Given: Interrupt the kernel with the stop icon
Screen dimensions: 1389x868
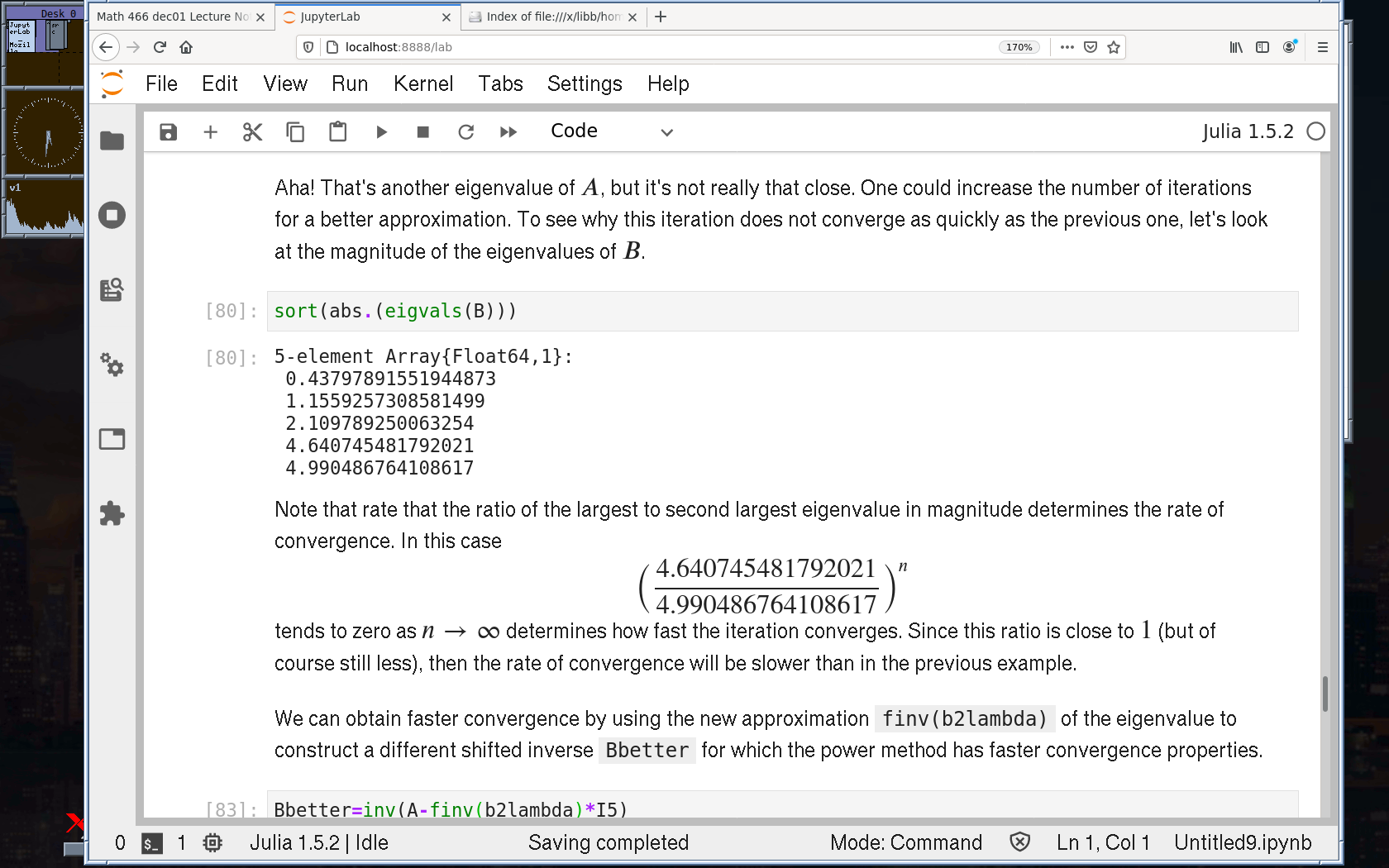Looking at the screenshot, I should pyautogui.click(x=423, y=132).
